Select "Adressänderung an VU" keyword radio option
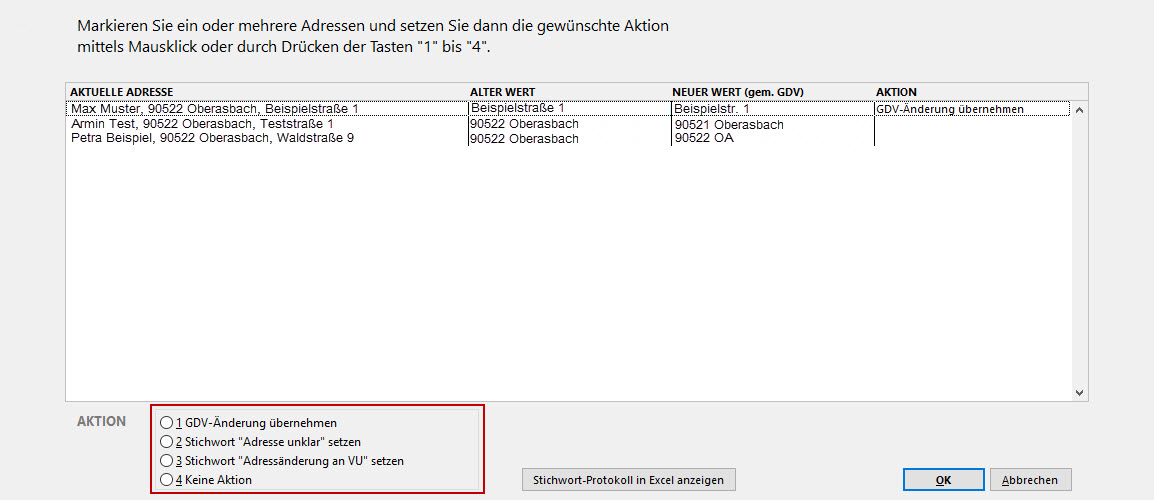 point(166,461)
